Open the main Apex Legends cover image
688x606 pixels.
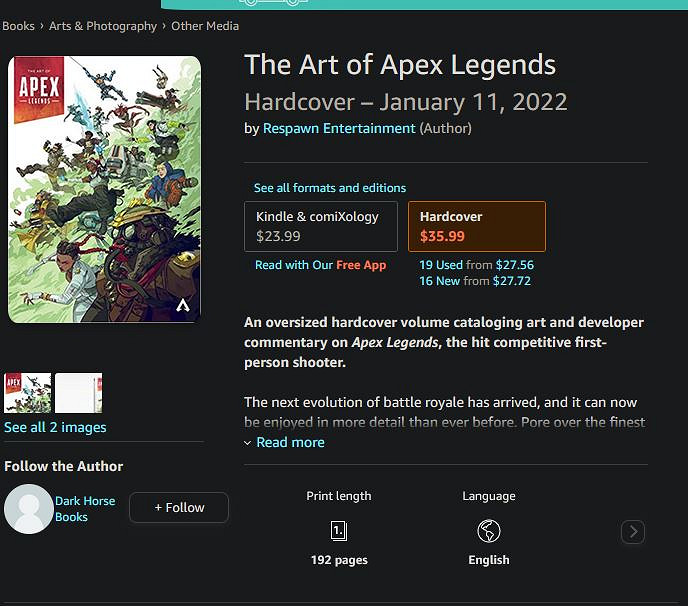click(x=104, y=189)
